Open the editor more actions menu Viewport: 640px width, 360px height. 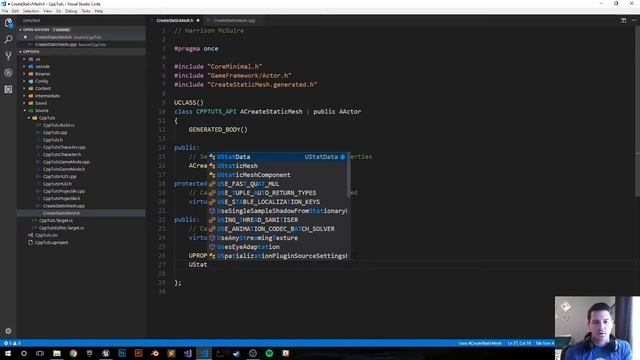click(x=634, y=20)
